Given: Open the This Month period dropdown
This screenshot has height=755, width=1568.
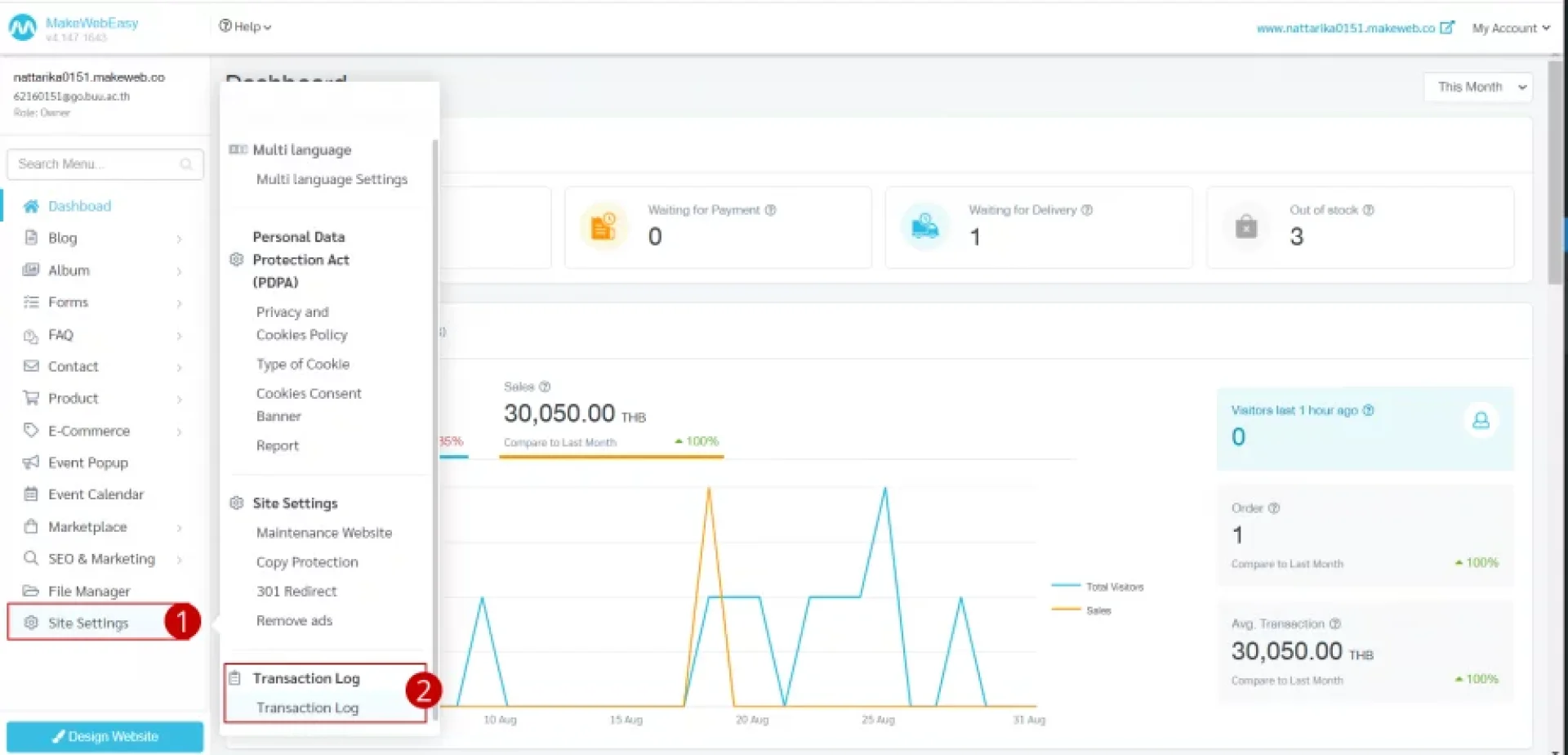Looking at the screenshot, I should point(1478,87).
